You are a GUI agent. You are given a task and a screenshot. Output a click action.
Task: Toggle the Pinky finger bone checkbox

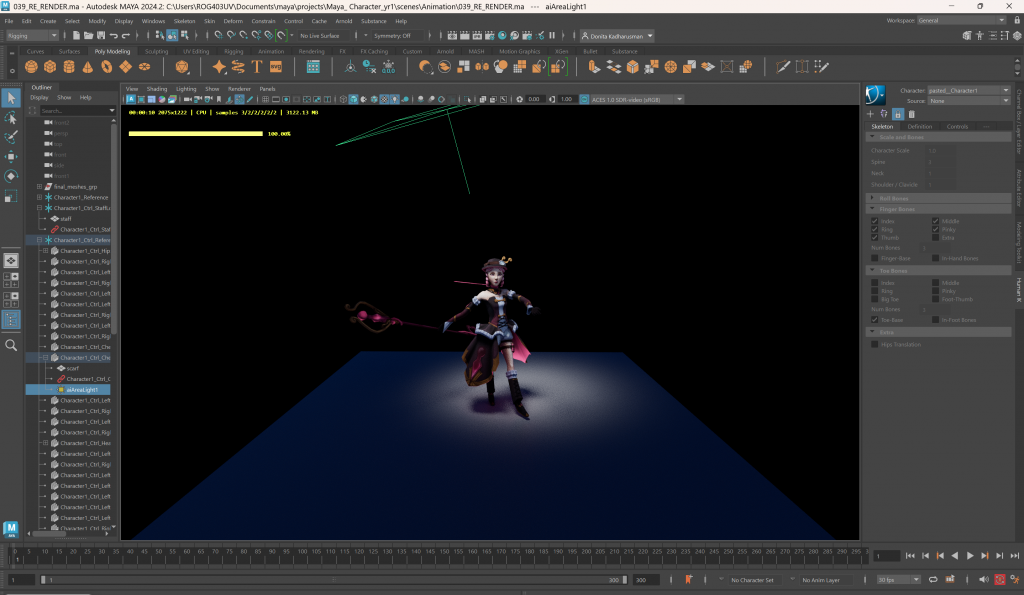click(935, 229)
